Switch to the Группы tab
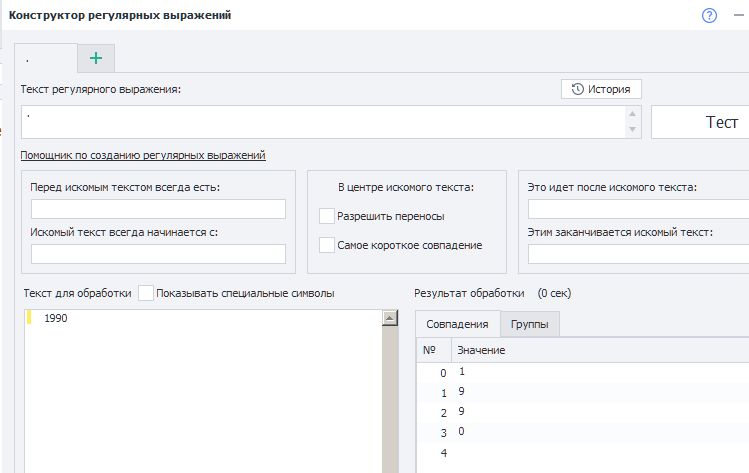 click(530, 324)
